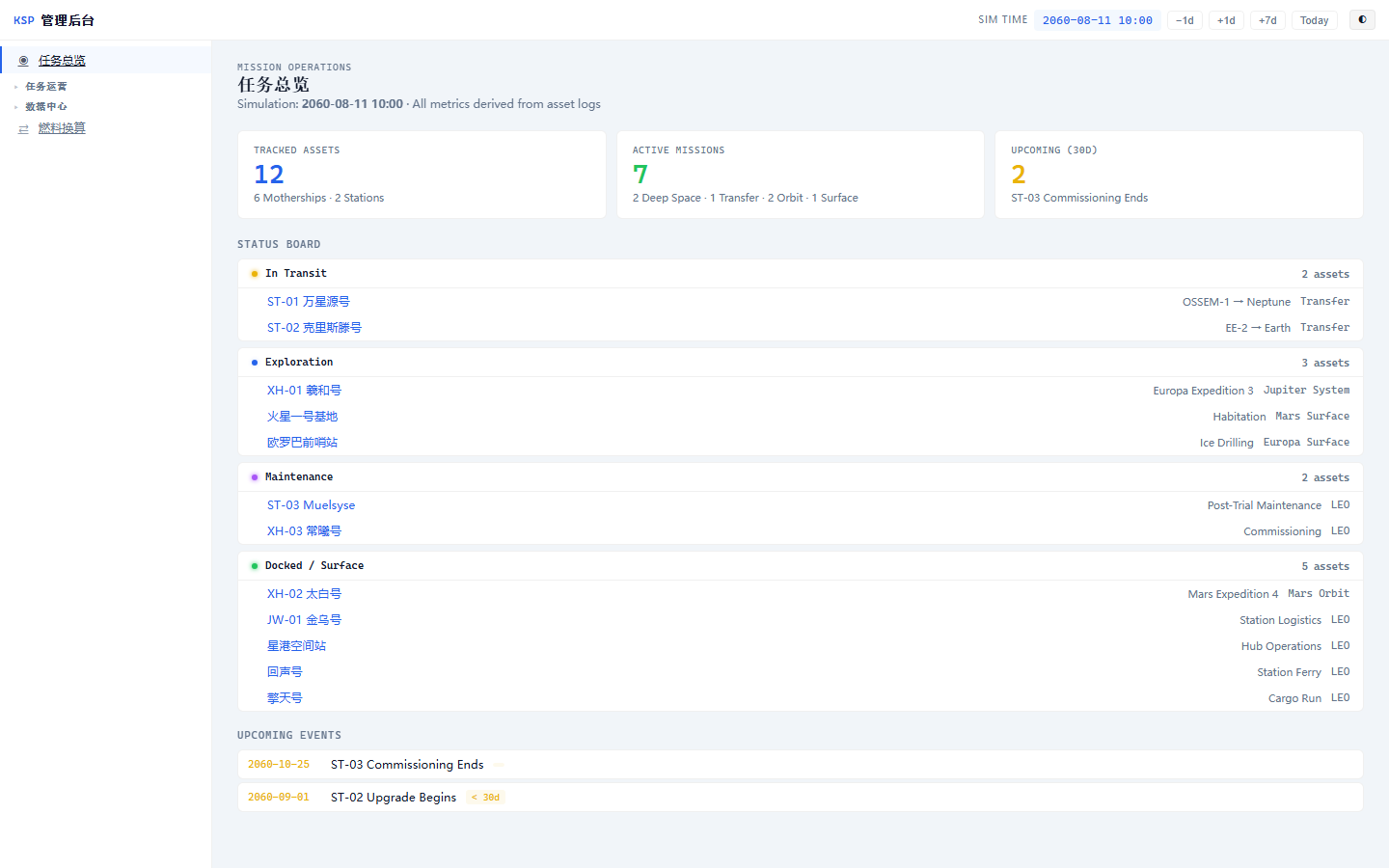Click the 燃料换算 swap arrows icon

tap(23, 129)
